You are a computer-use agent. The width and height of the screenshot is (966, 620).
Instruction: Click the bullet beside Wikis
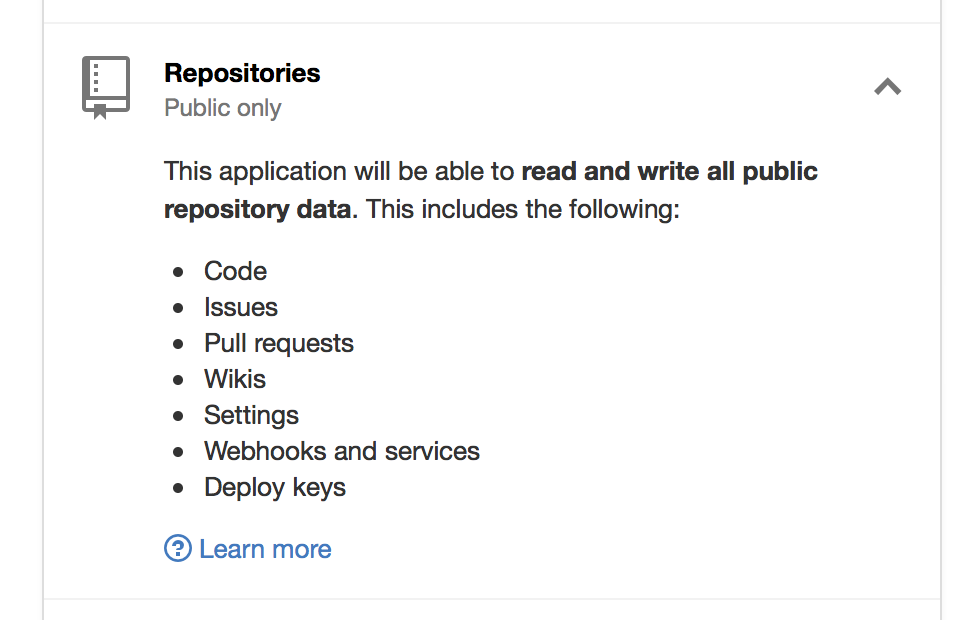[178, 380]
